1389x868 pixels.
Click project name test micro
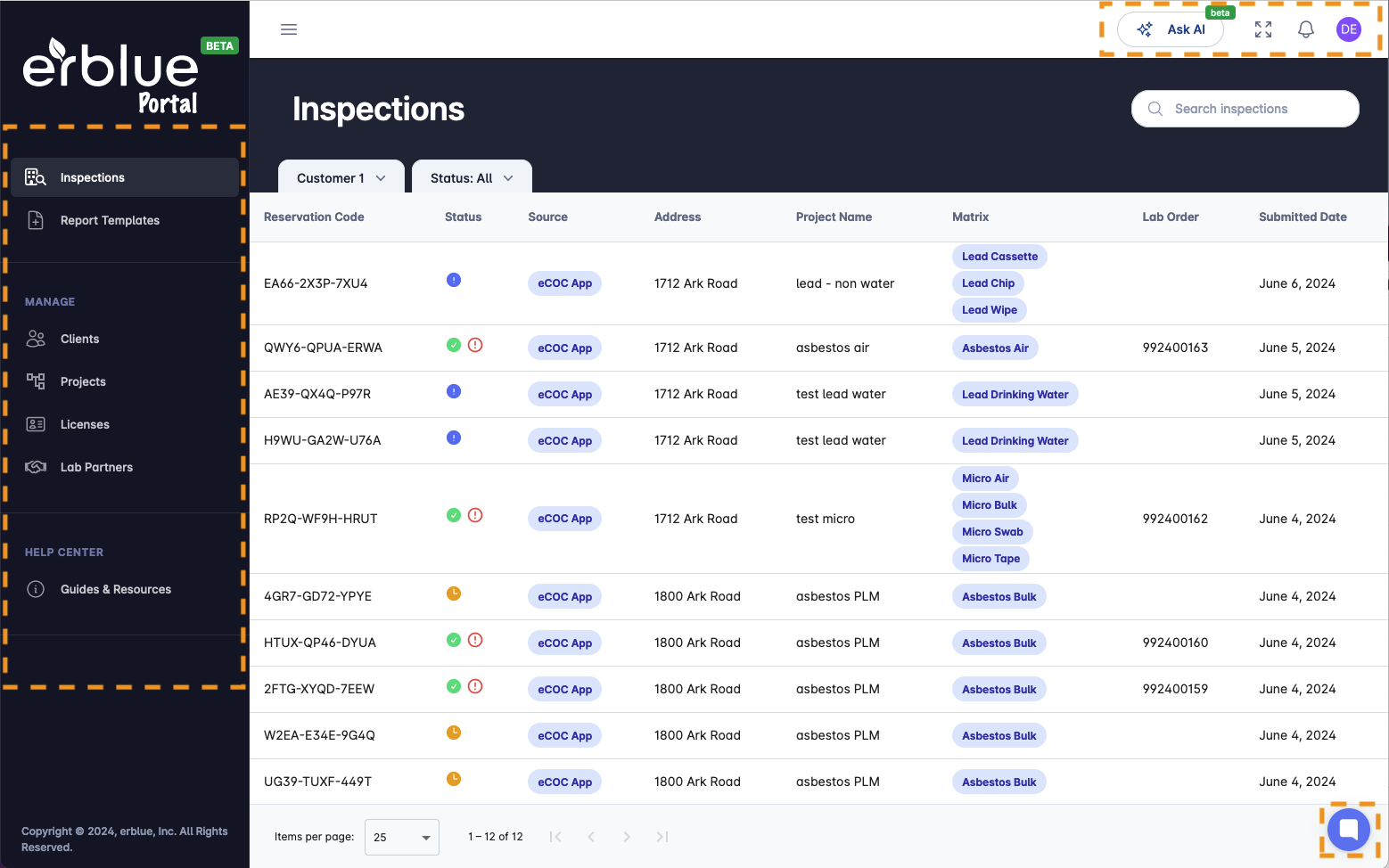(825, 519)
